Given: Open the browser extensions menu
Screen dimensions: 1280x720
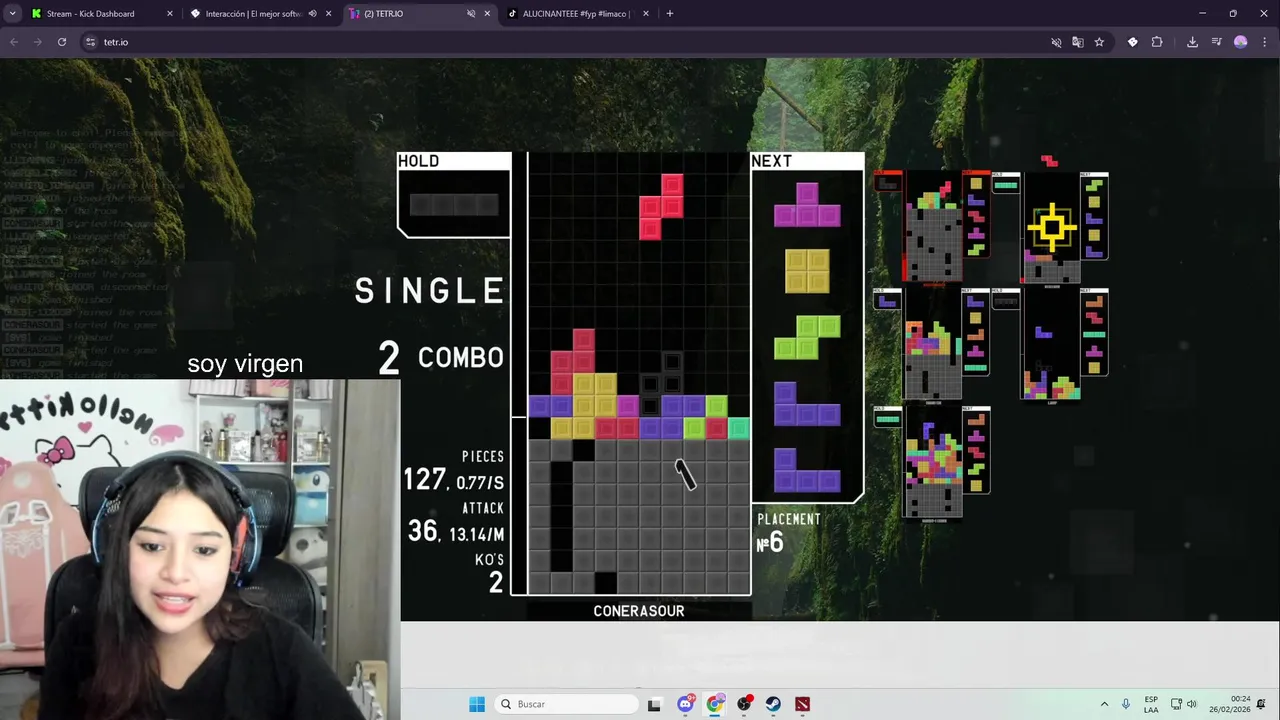Looking at the screenshot, I should click(x=1157, y=42).
